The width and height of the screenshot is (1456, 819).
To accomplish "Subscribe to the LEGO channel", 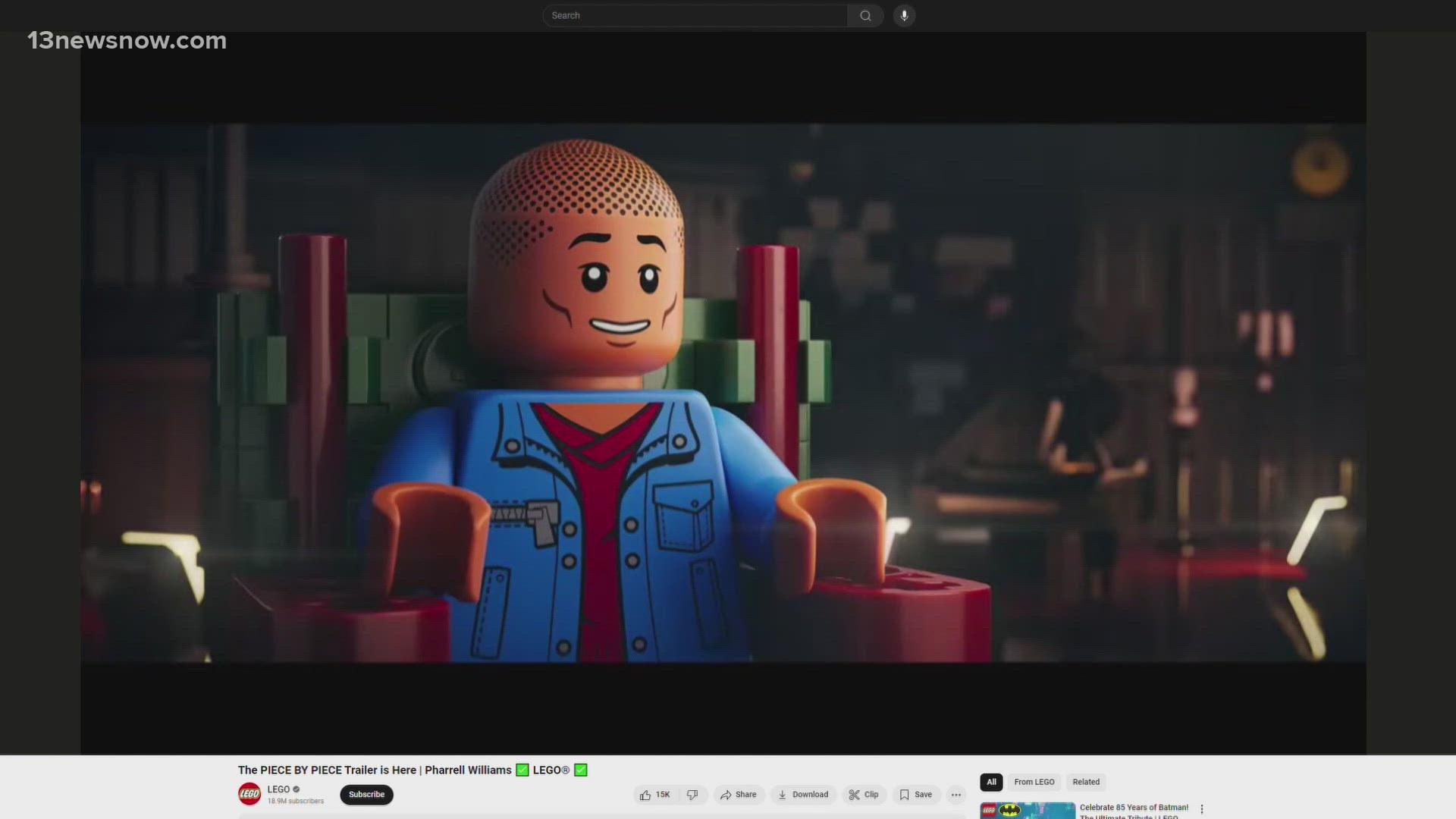I will [366, 794].
